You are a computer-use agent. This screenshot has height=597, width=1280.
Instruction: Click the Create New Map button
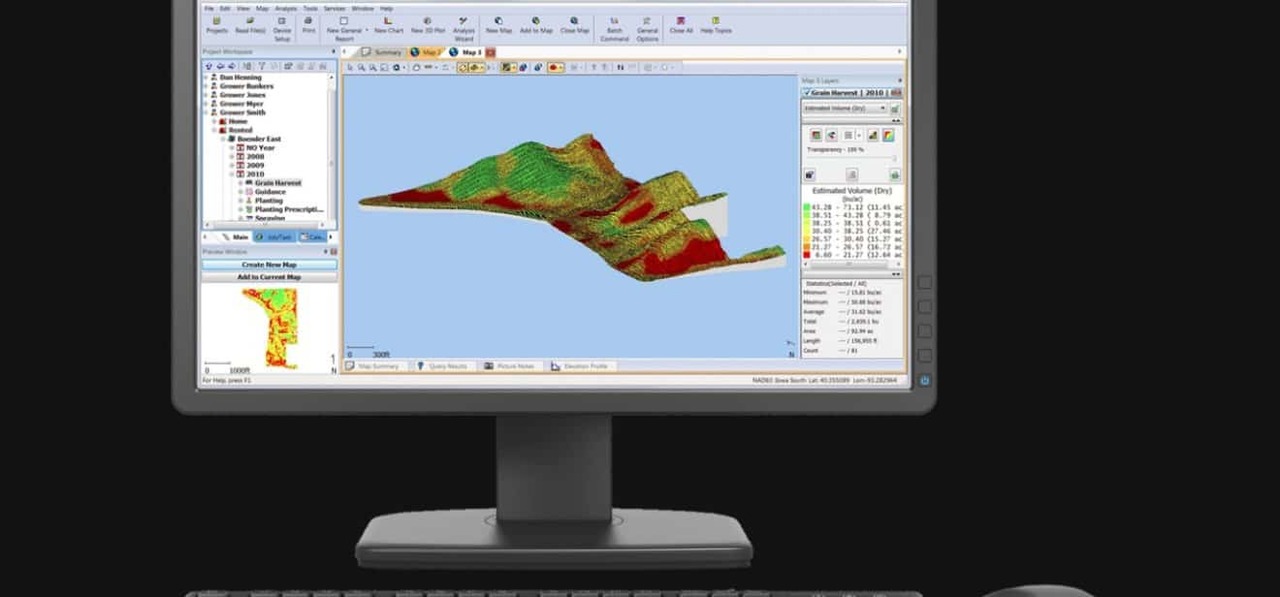pos(269,265)
